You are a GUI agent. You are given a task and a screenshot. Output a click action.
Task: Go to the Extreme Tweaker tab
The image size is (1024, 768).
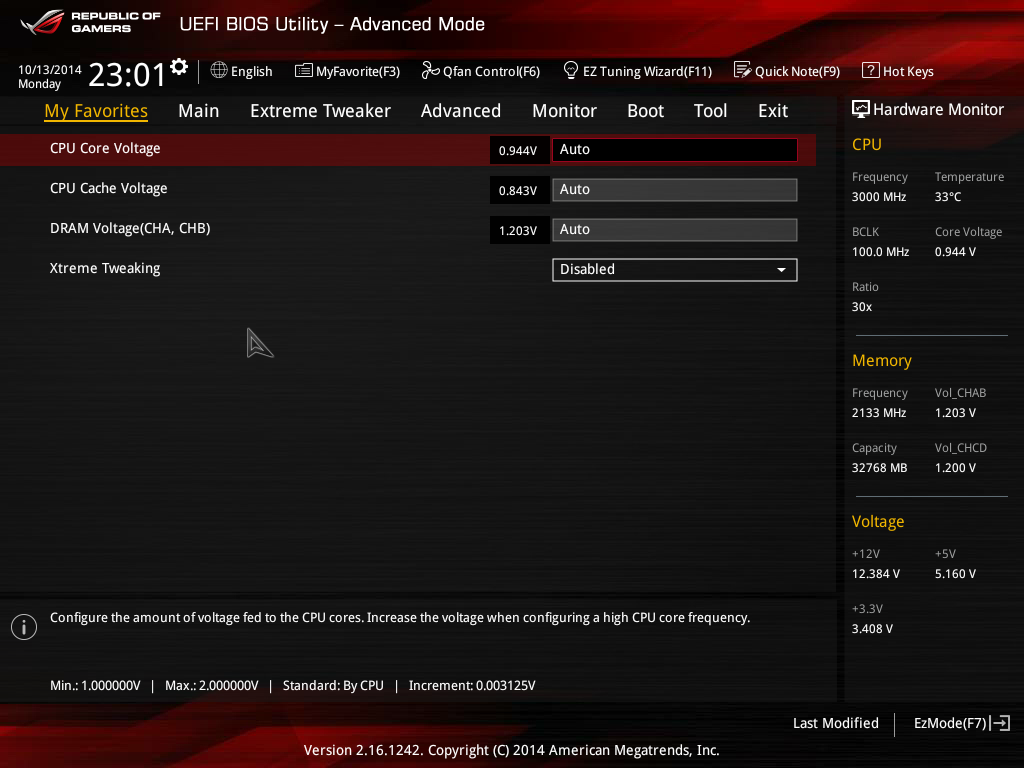[x=321, y=111]
